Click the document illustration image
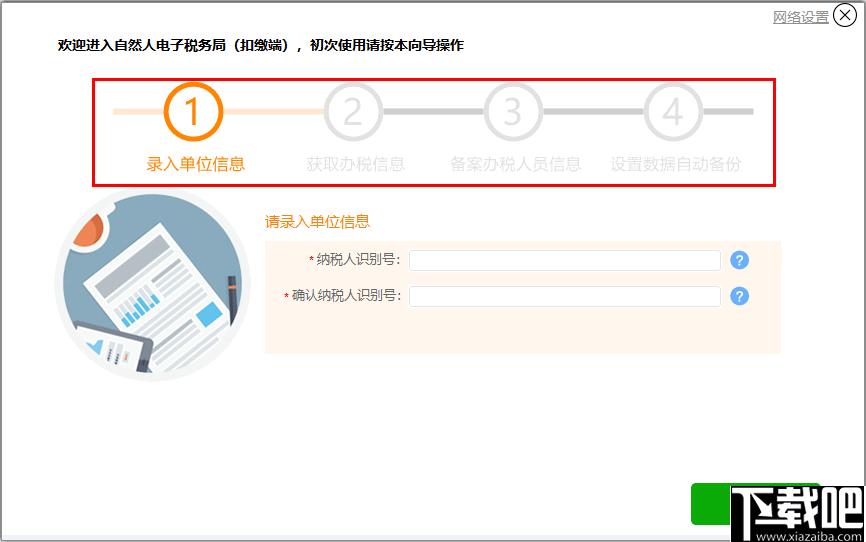Screen dimensions: 866x542 pyautogui.click(x=152, y=286)
